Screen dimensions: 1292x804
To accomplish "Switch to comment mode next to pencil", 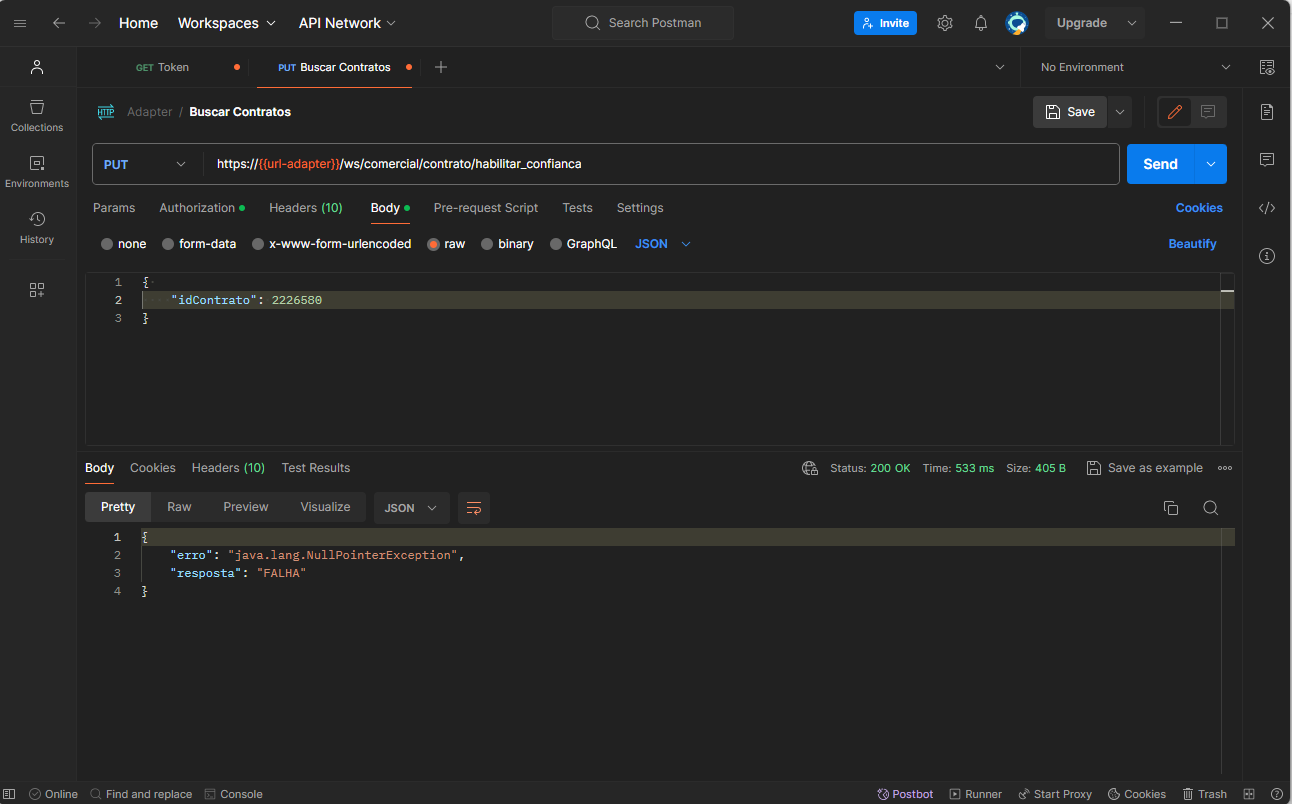I will click(x=1208, y=112).
